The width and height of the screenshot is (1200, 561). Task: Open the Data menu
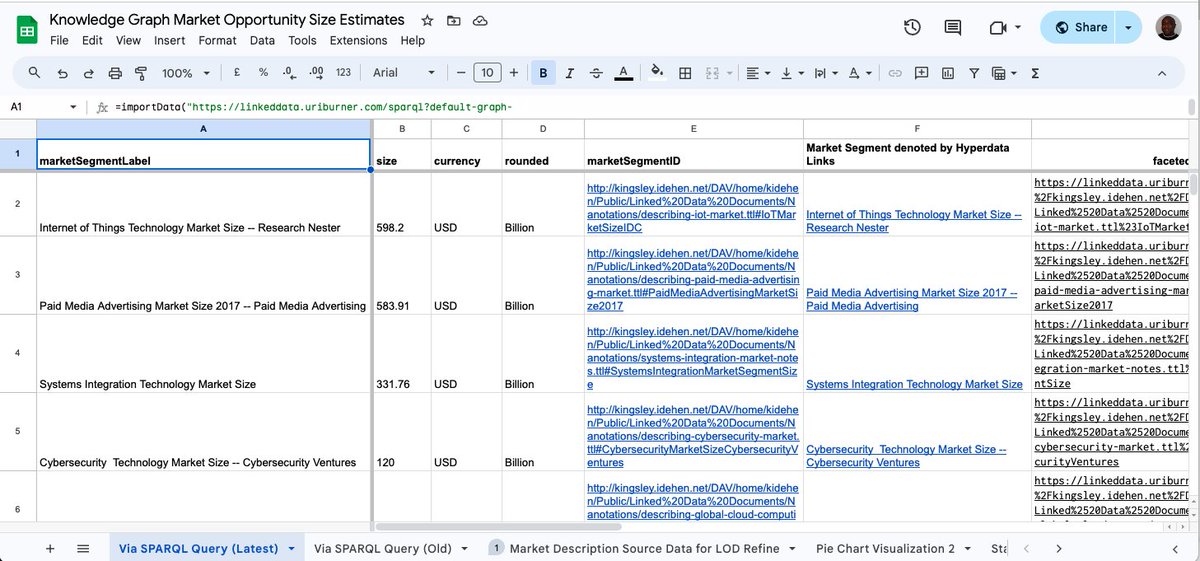tap(262, 41)
